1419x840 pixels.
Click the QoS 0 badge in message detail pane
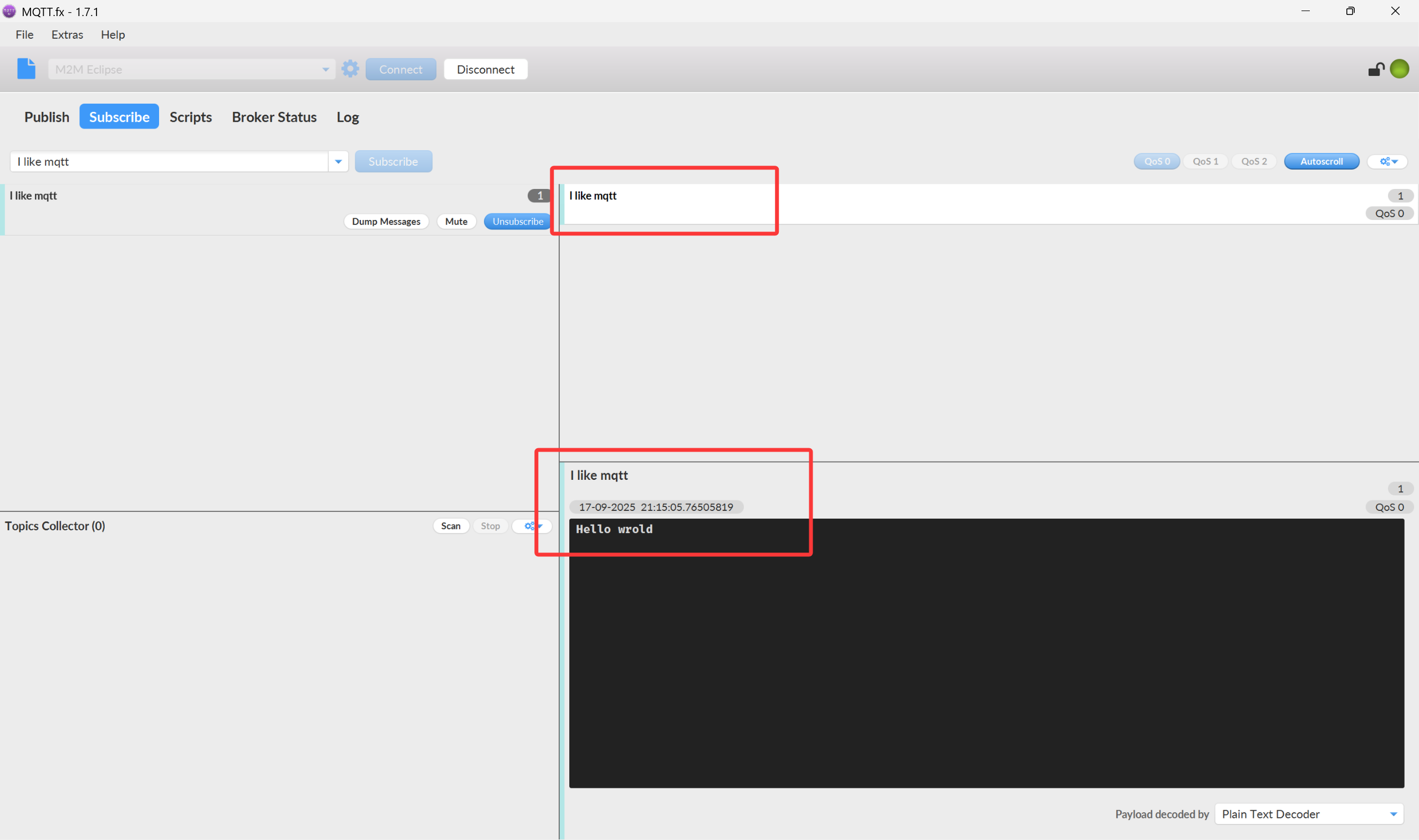pyautogui.click(x=1390, y=507)
